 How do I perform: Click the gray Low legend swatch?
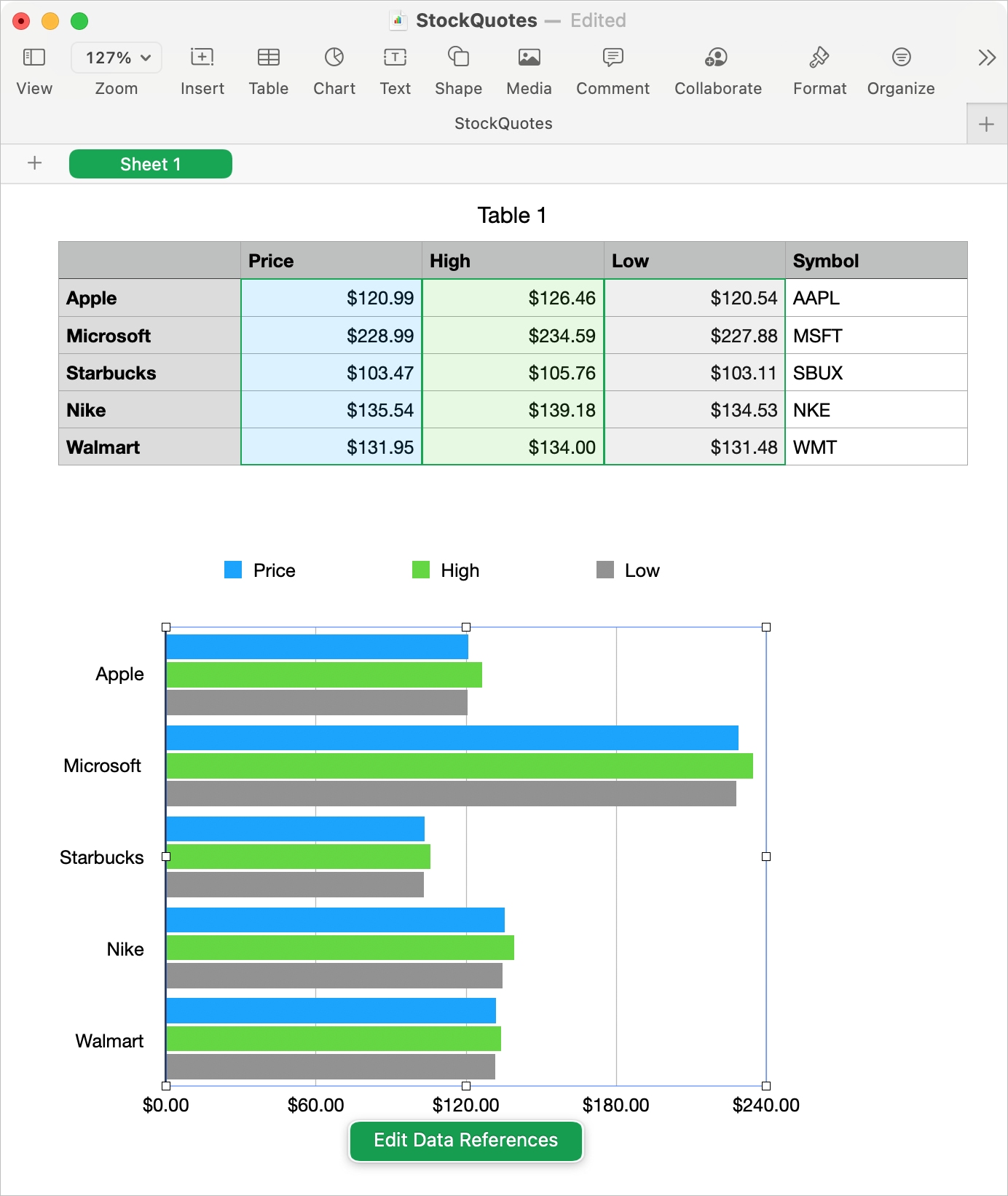[x=605, y=570]
